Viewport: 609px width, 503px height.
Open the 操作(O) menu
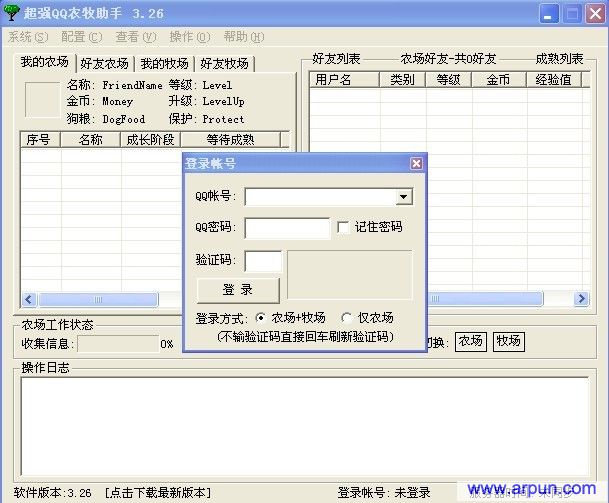coord(190,37)
